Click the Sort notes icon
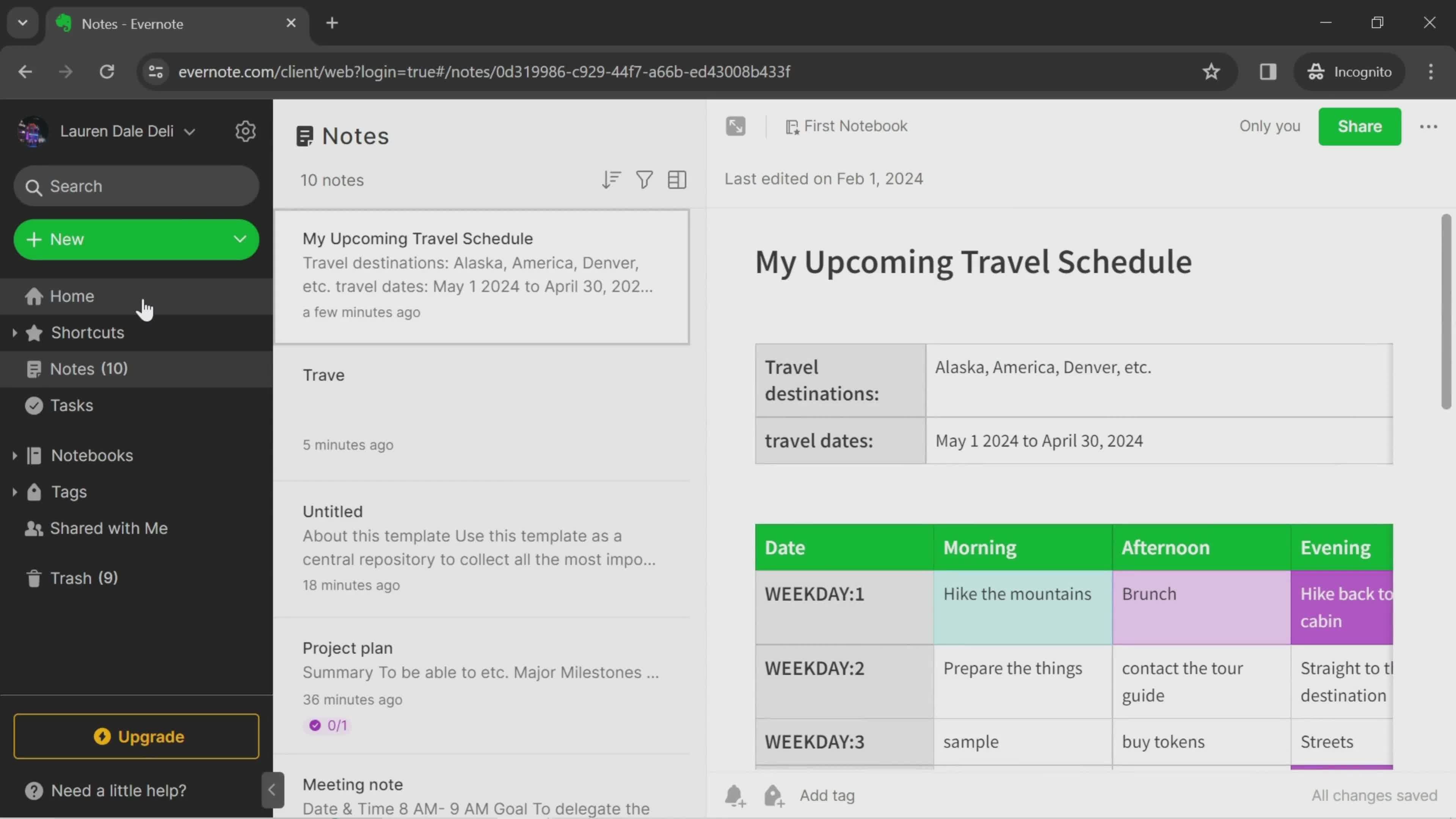The image size is (1456, 819). coord(611,180)
